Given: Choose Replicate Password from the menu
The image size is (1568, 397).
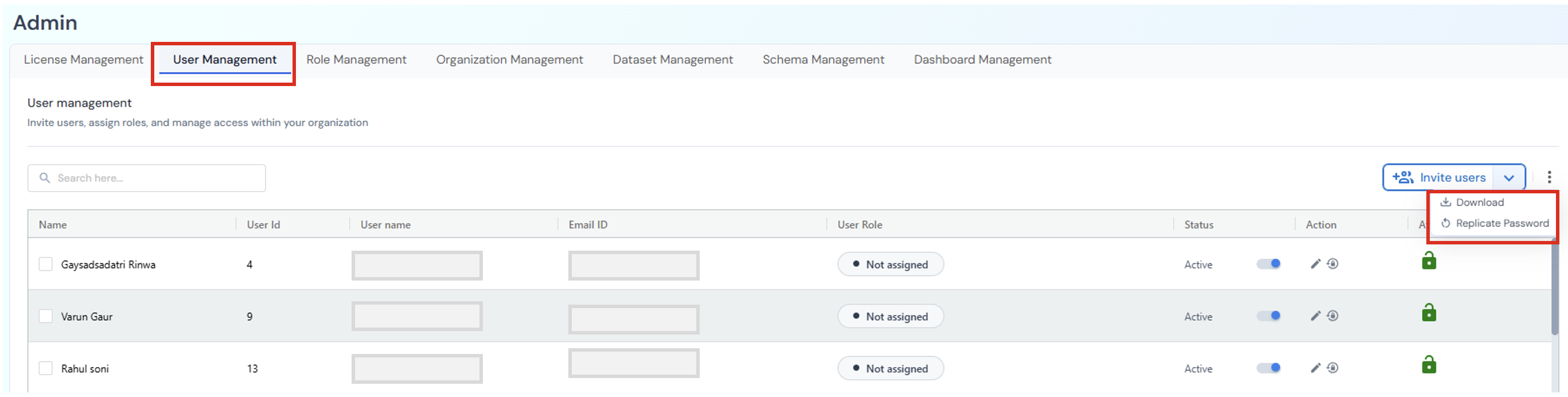Looking at the screenshot, I should coord(1501,224).
